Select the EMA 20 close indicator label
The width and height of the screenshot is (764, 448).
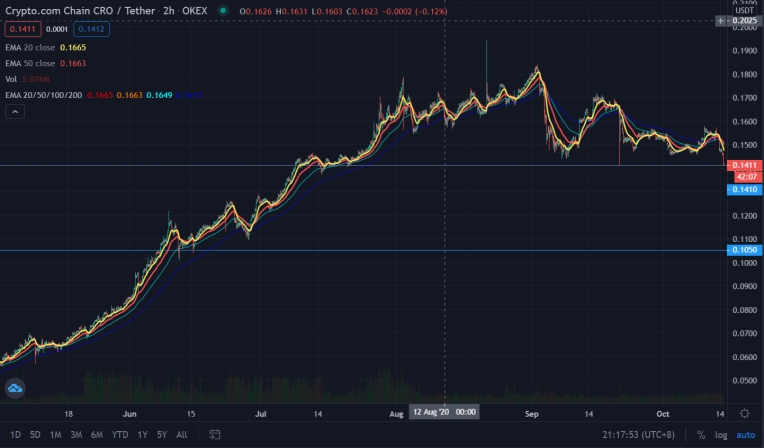point(30,47)
